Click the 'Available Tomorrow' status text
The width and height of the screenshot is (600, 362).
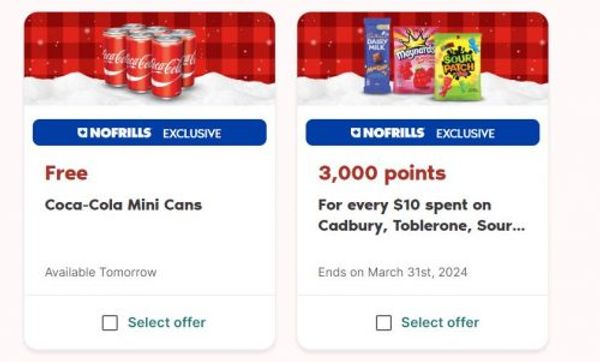click(x=101, y=272)
